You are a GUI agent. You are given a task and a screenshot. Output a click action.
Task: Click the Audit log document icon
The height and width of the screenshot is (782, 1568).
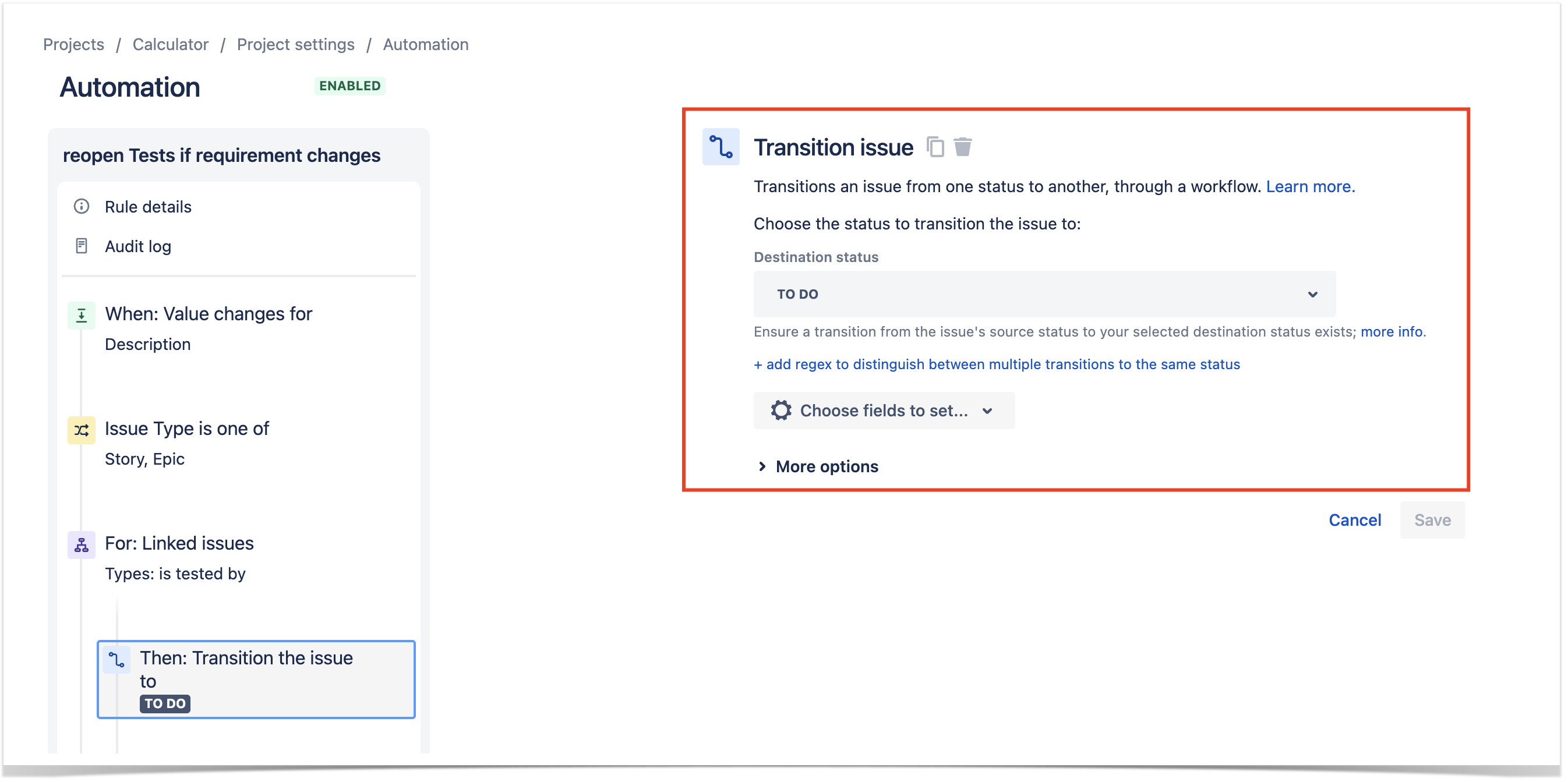(x=82, y=246)
